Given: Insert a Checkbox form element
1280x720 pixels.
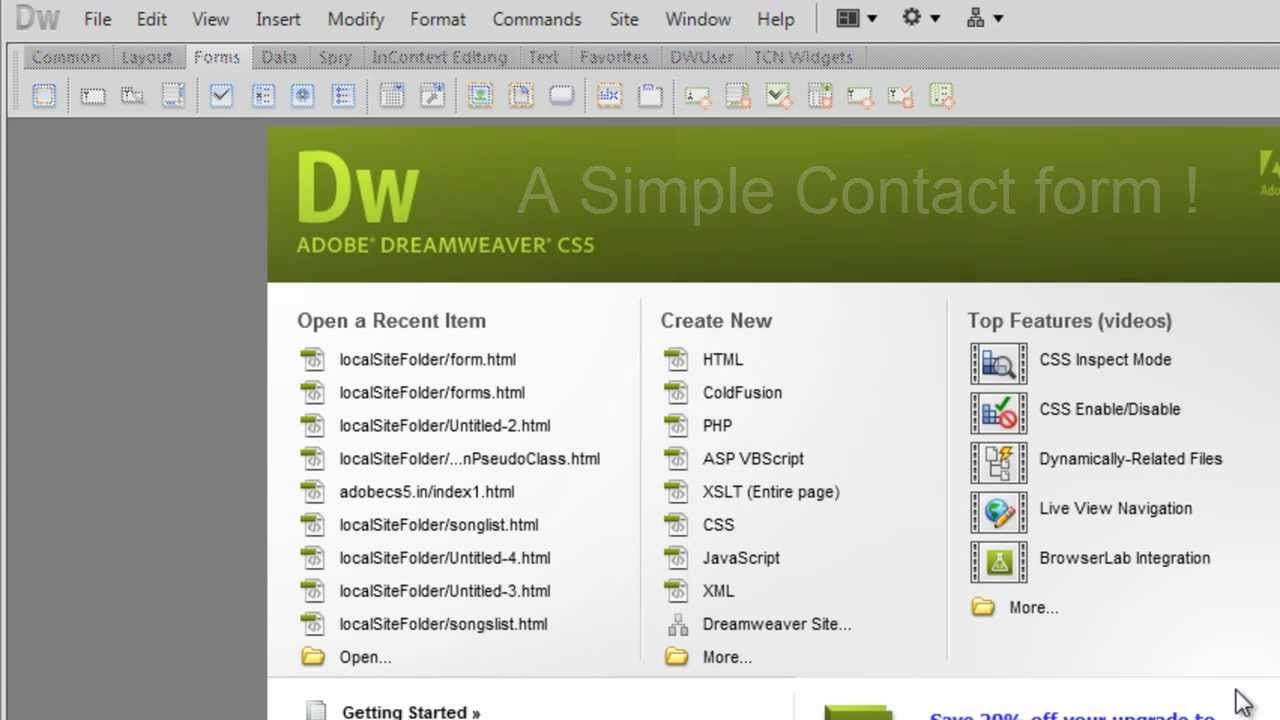Looking at the screenshot, I should click(221, 96).
